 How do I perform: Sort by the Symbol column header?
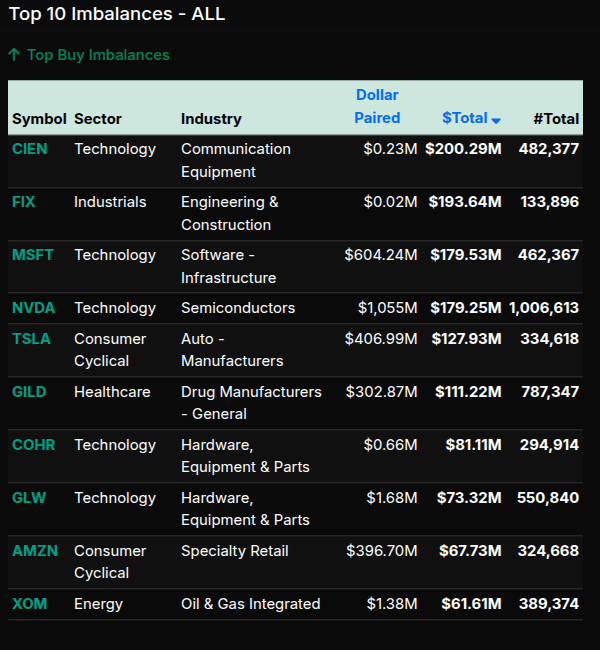39,119
